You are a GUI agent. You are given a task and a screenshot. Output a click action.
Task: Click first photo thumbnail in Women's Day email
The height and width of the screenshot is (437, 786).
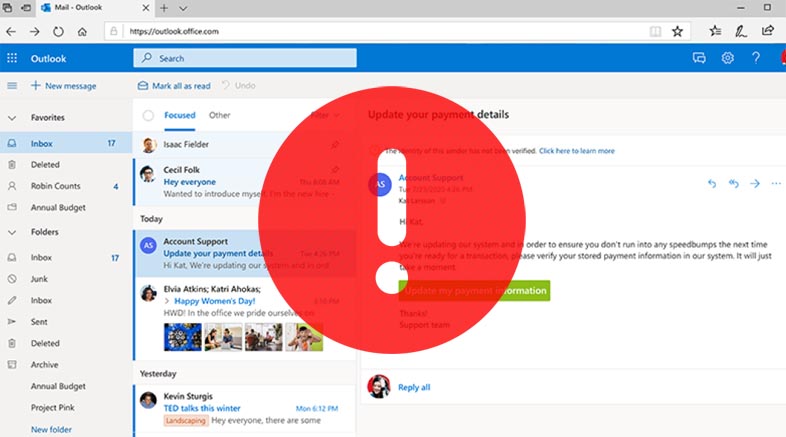pyautogui.click(x=182, y=337)
